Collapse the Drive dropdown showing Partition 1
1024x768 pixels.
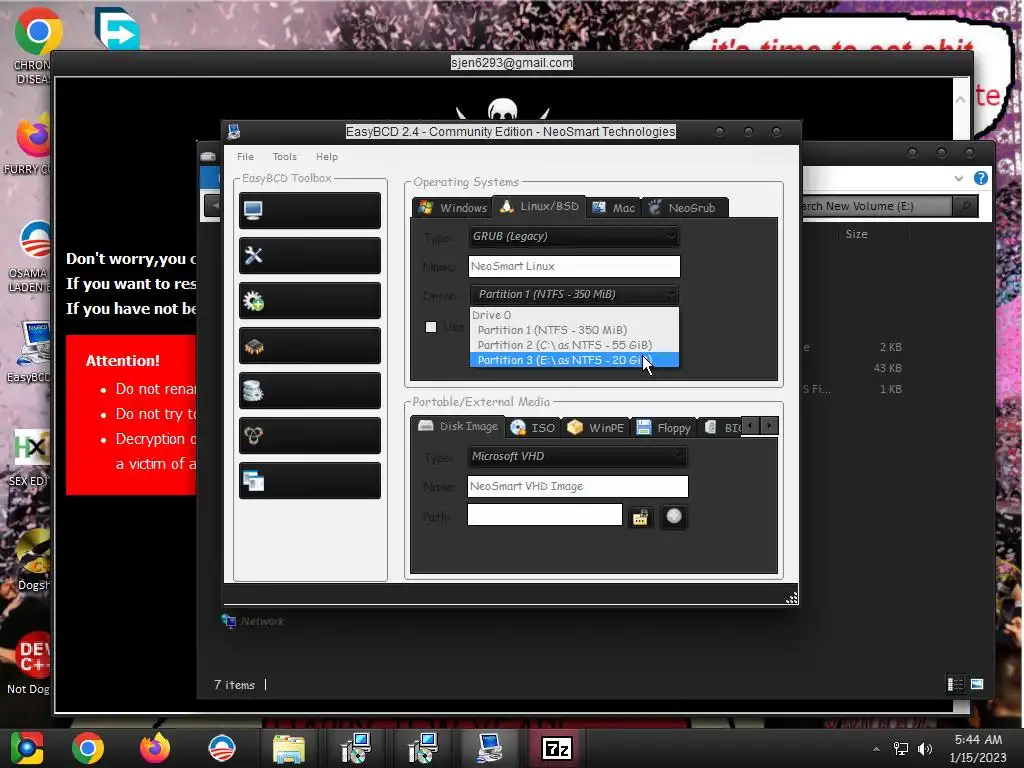point(573,295)
